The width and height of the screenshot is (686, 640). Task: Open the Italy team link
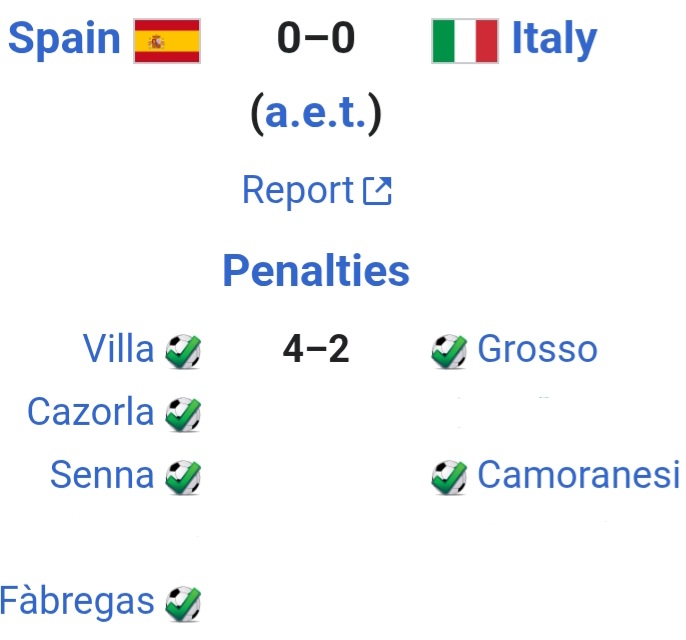[554, 39]
